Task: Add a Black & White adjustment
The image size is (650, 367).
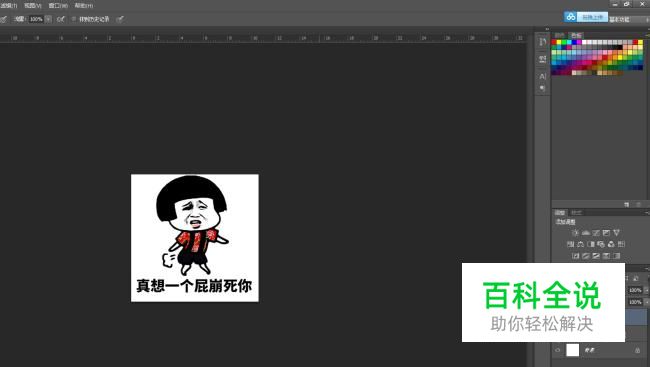Action: tap(591, 244)
